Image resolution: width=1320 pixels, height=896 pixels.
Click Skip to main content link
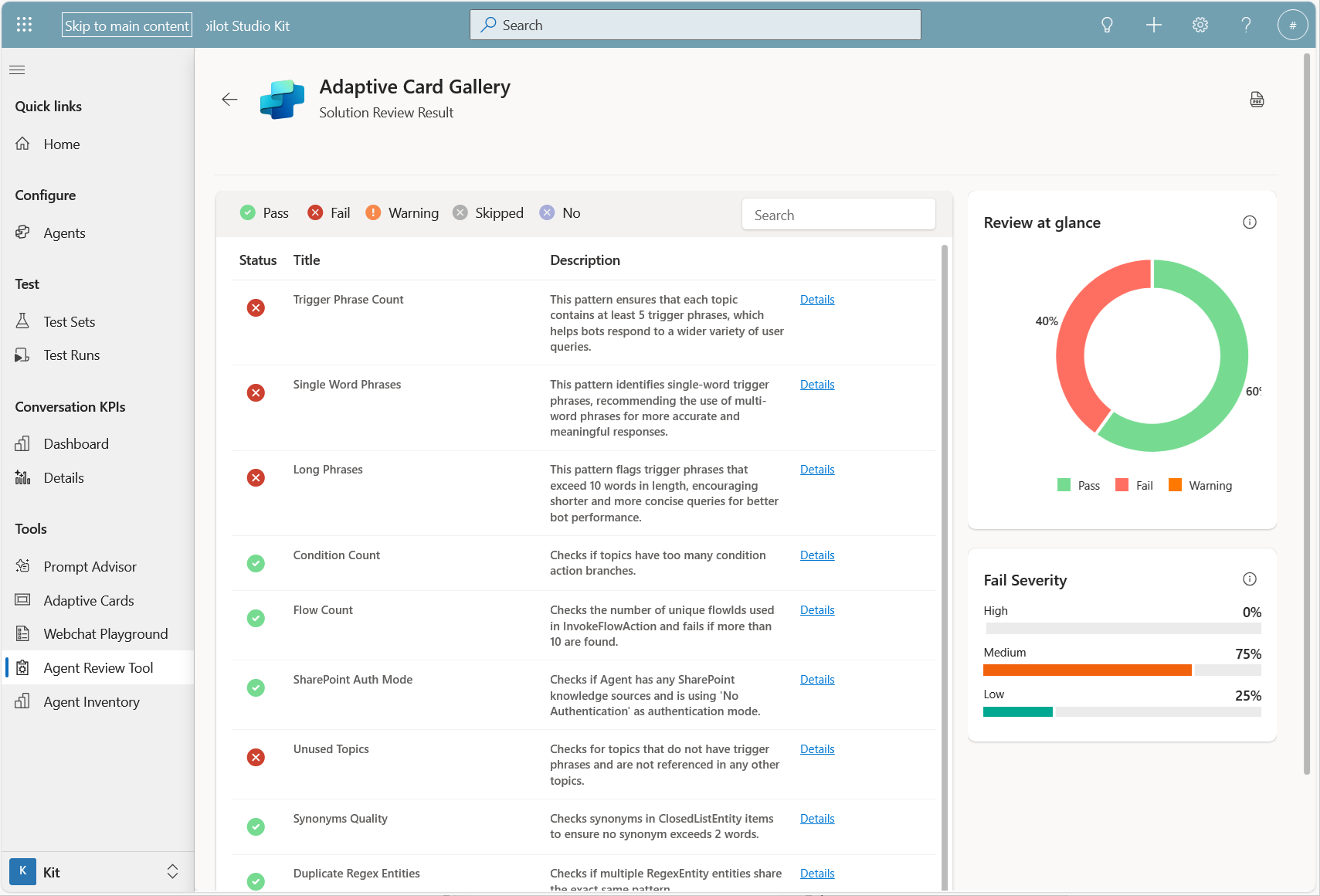127,25
